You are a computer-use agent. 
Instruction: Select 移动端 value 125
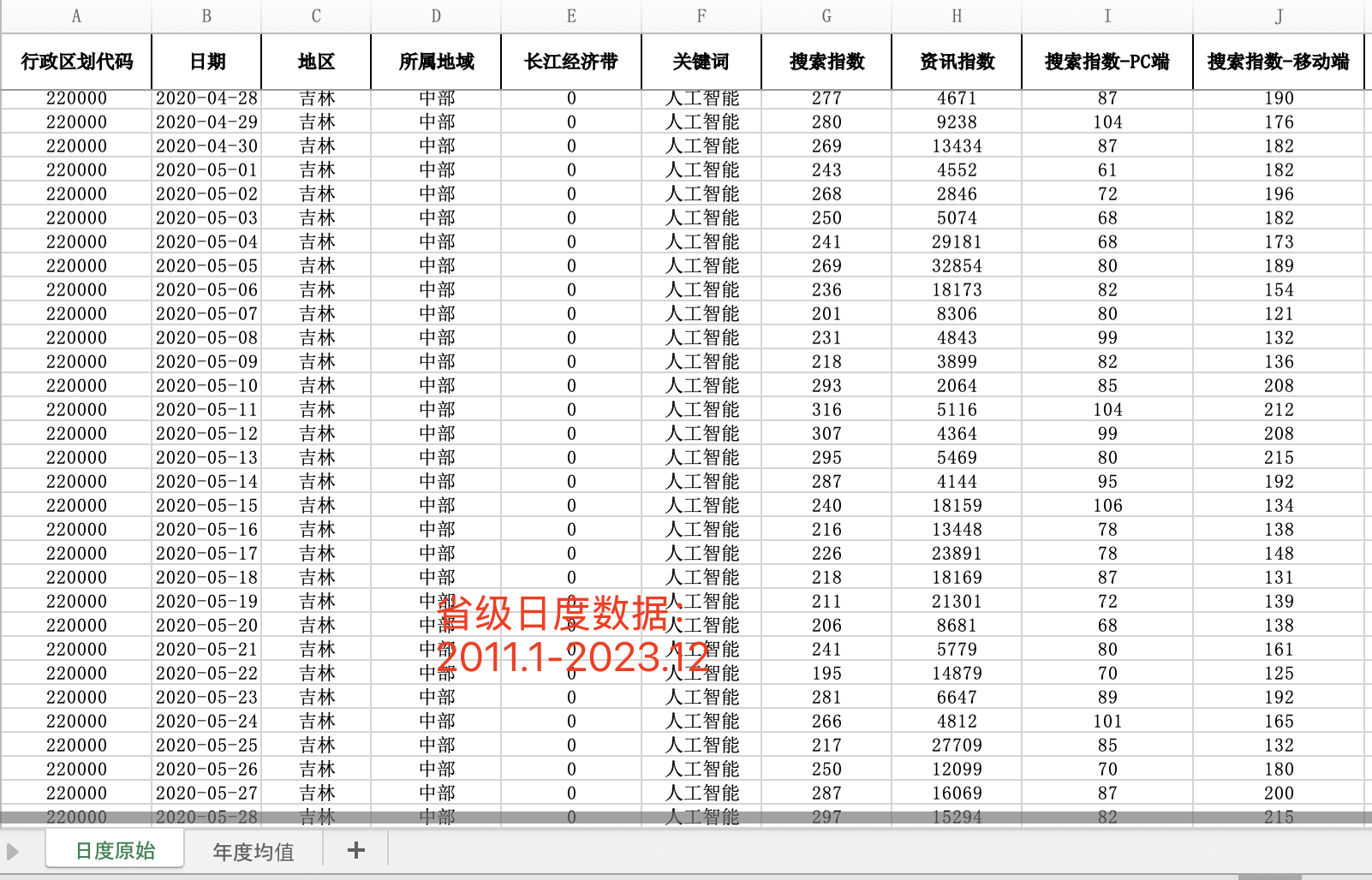pyautogui.click(x=1279, y=673)
